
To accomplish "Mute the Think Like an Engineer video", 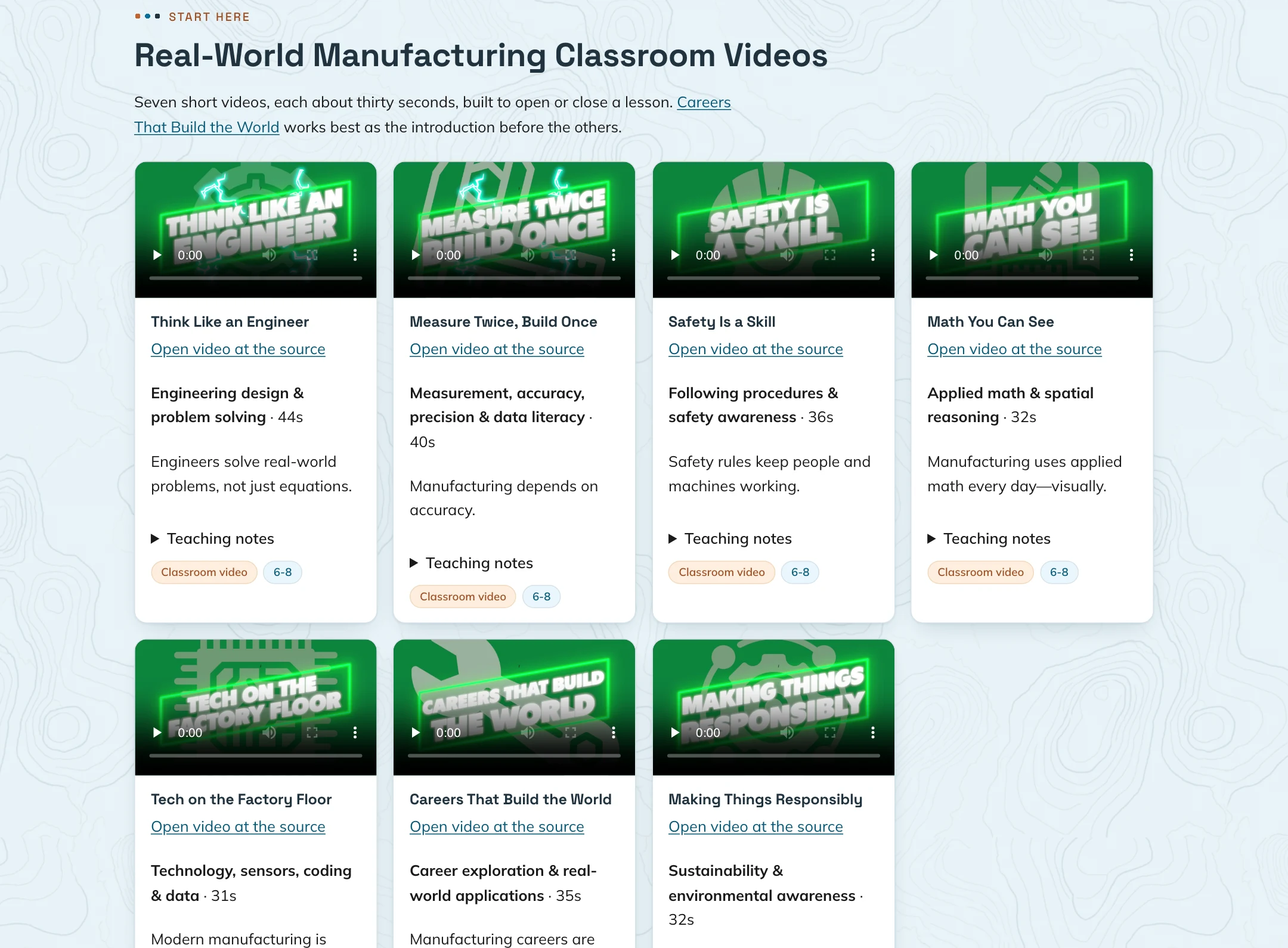I will 270,255.
